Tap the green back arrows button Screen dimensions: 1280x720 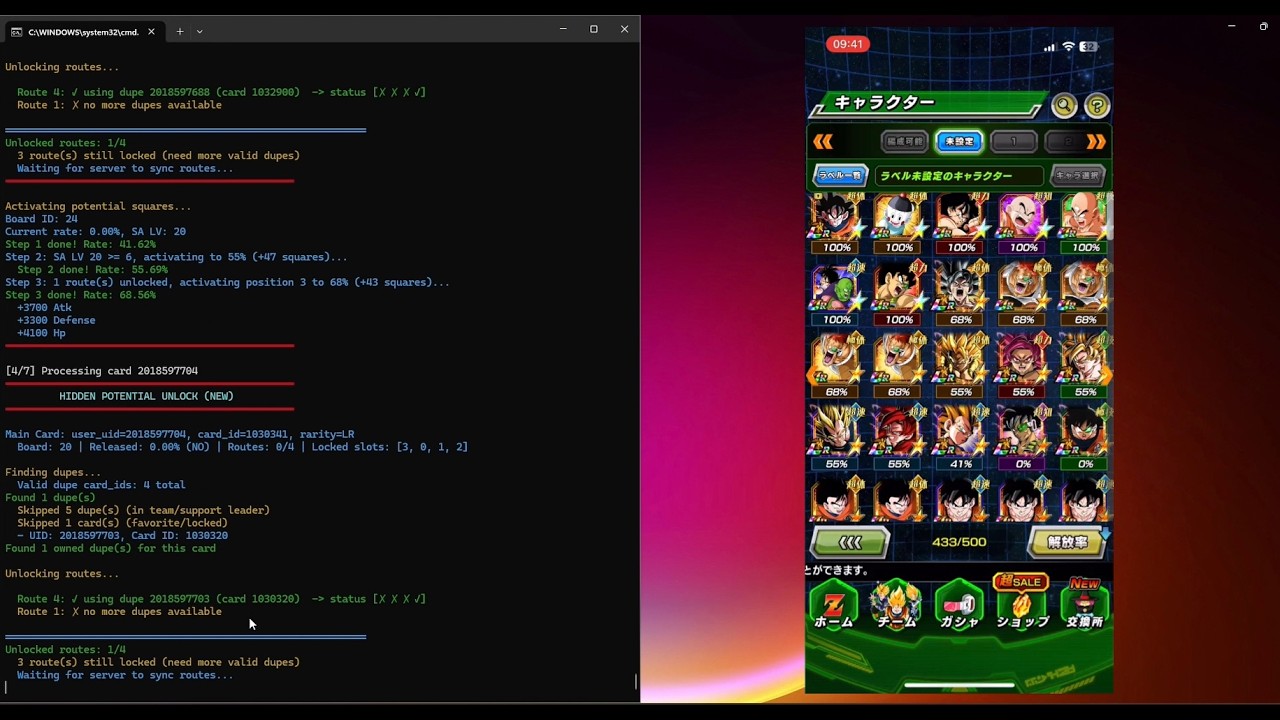click(x=850, y=542)
